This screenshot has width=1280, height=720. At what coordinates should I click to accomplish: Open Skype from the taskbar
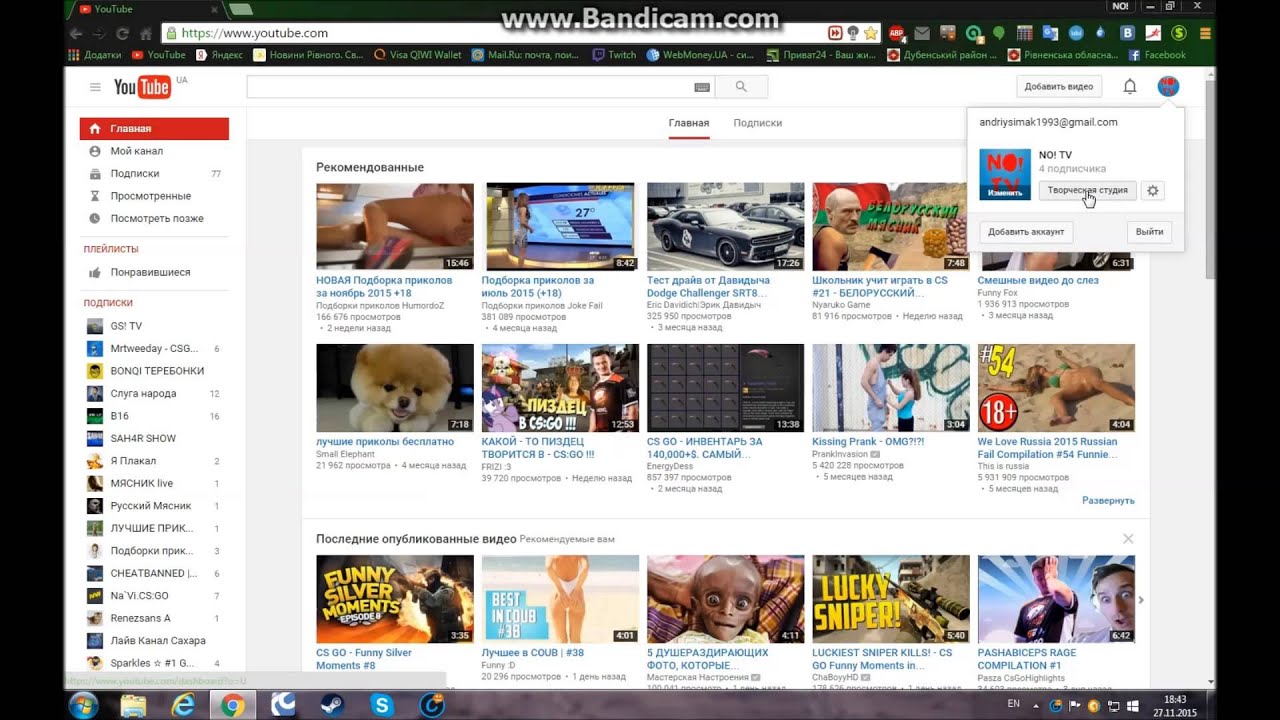coord(382,705)
